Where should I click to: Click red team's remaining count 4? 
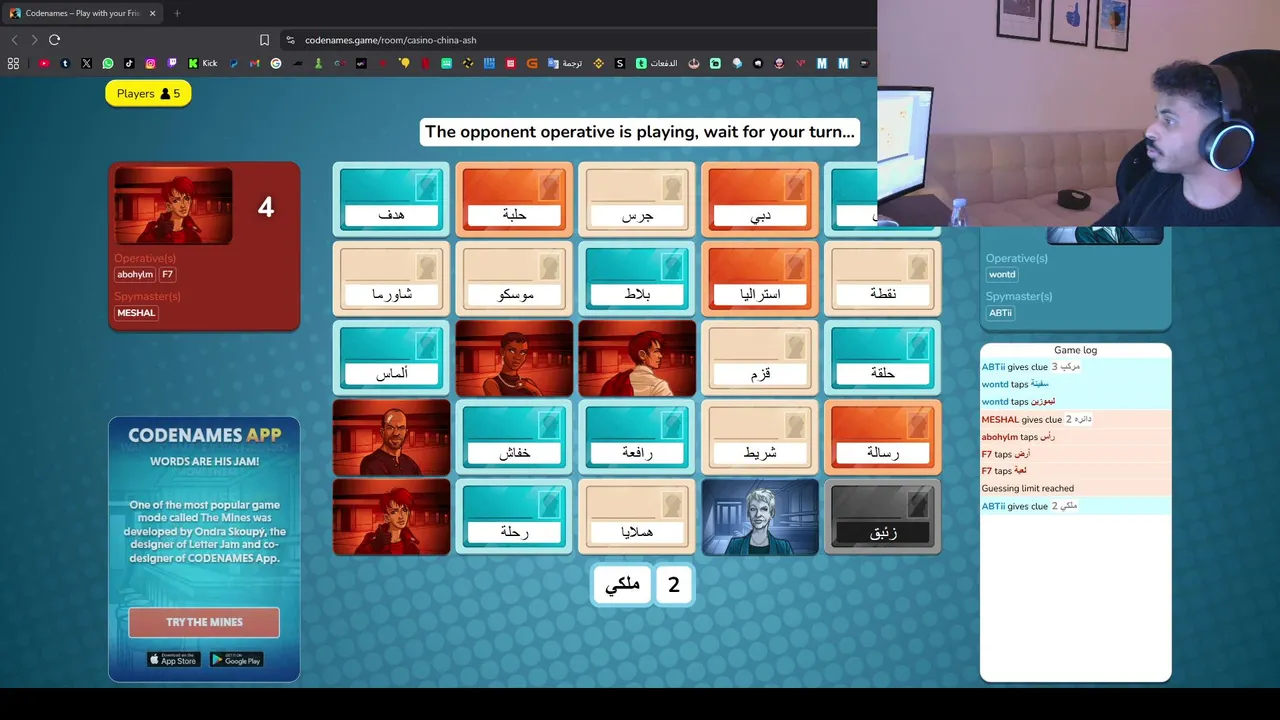point(265,207)
